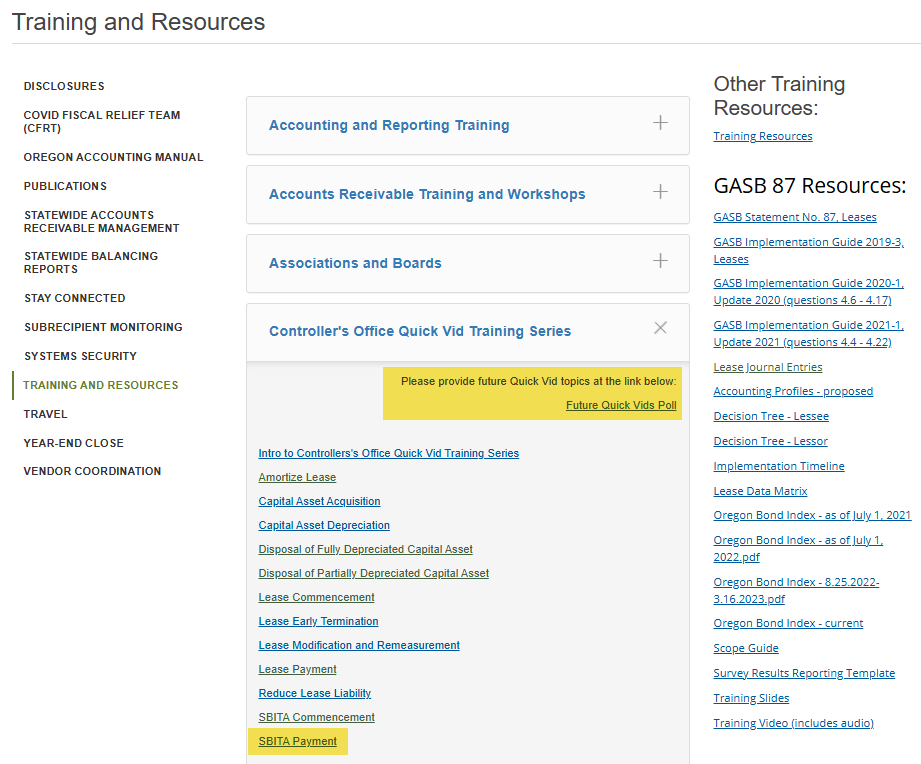Open Oregon Accounting Manual sidebar item
Image resolution: width=921 pixels, height=764 pixels.
[113, 158]
